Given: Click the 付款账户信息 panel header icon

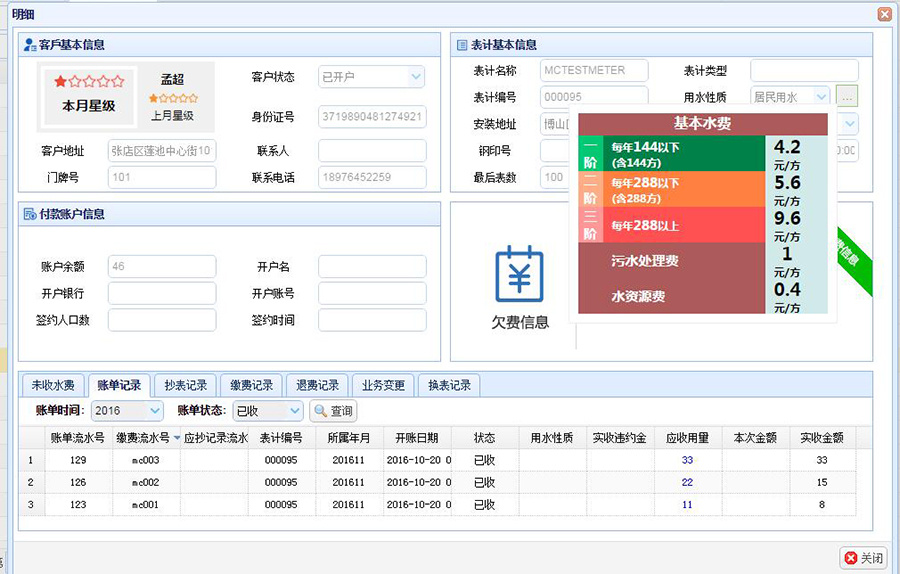Looking at the screenshot, I should 30,214.
